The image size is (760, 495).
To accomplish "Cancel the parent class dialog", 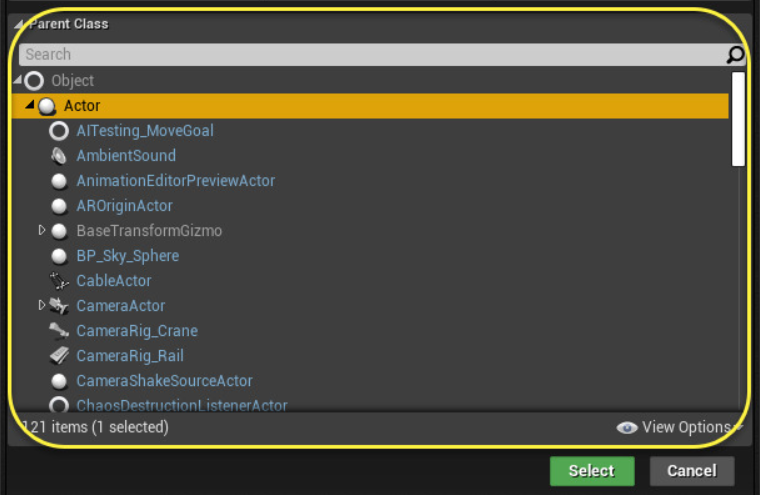I will pos(691,471).
